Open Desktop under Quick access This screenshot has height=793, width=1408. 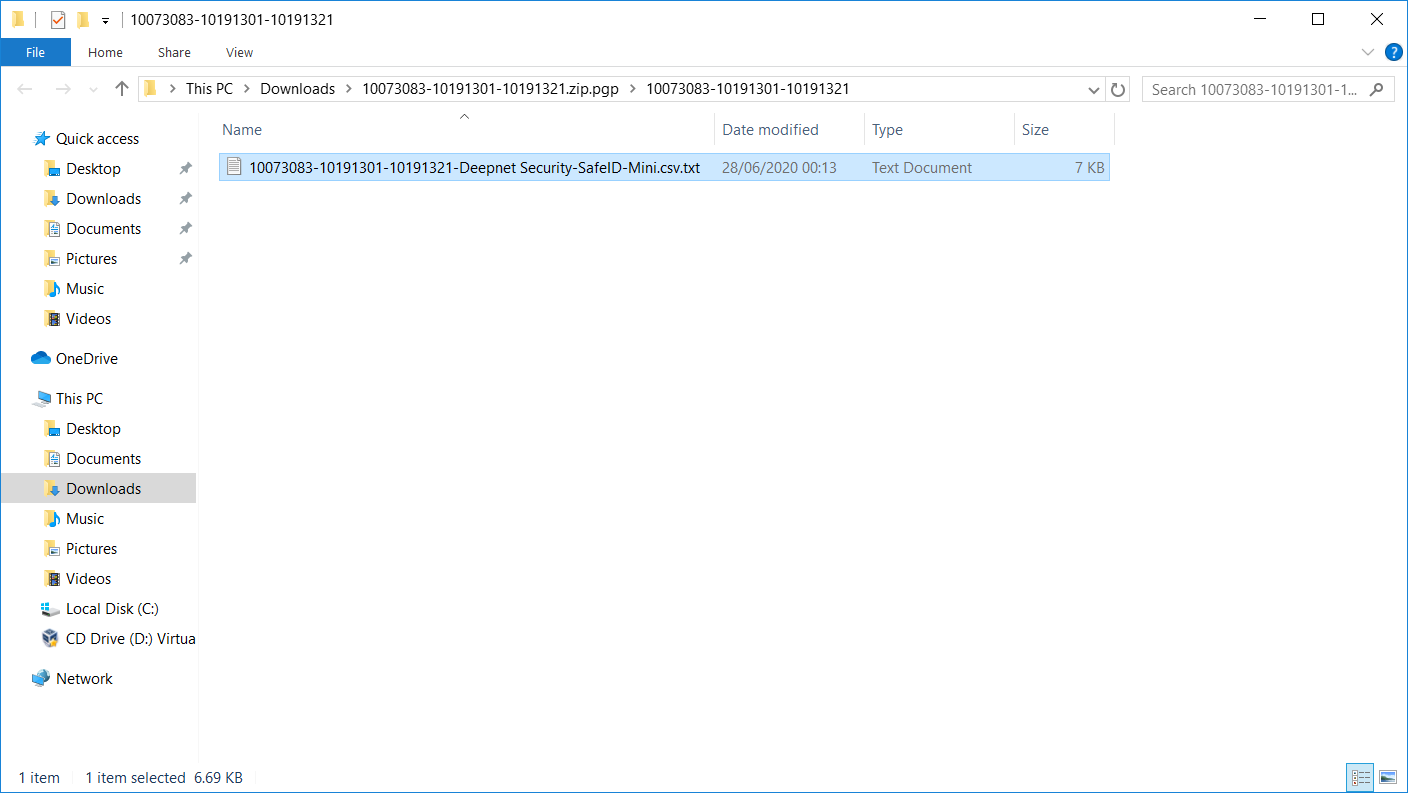[x=93, y=169]
